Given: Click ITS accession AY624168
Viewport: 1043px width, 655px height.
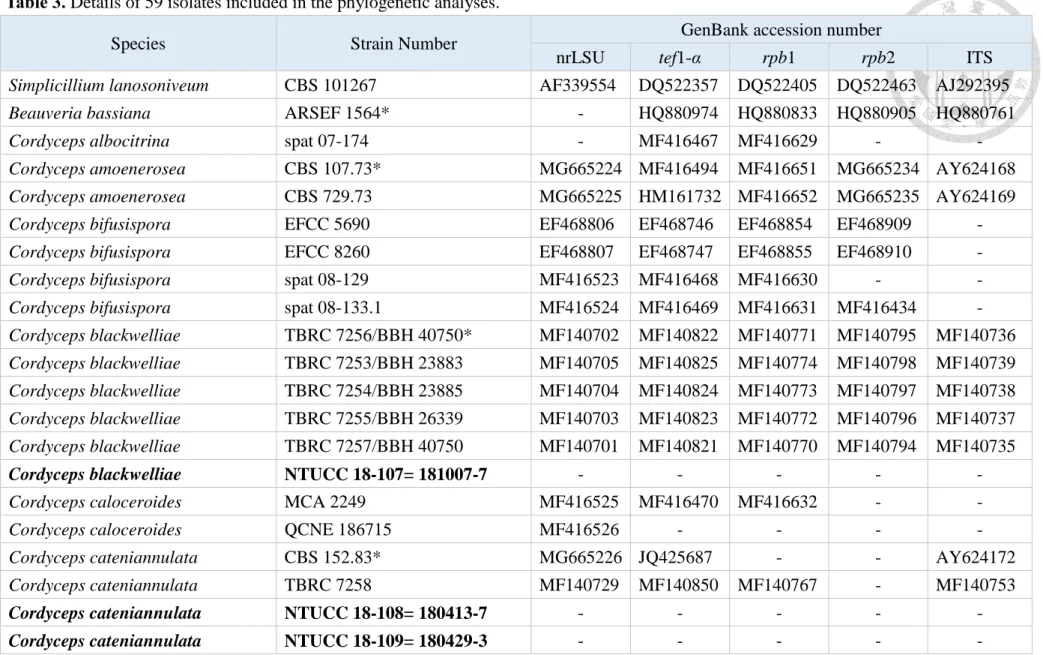Looking at the screenshot, I should [976, 169].
